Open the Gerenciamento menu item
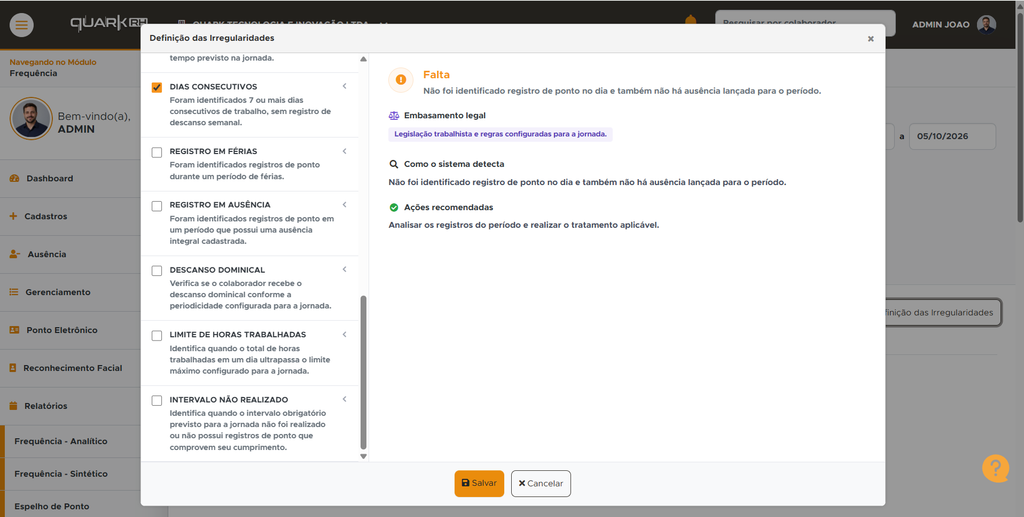The image size is (1024, 517). (x=70, y=292)
